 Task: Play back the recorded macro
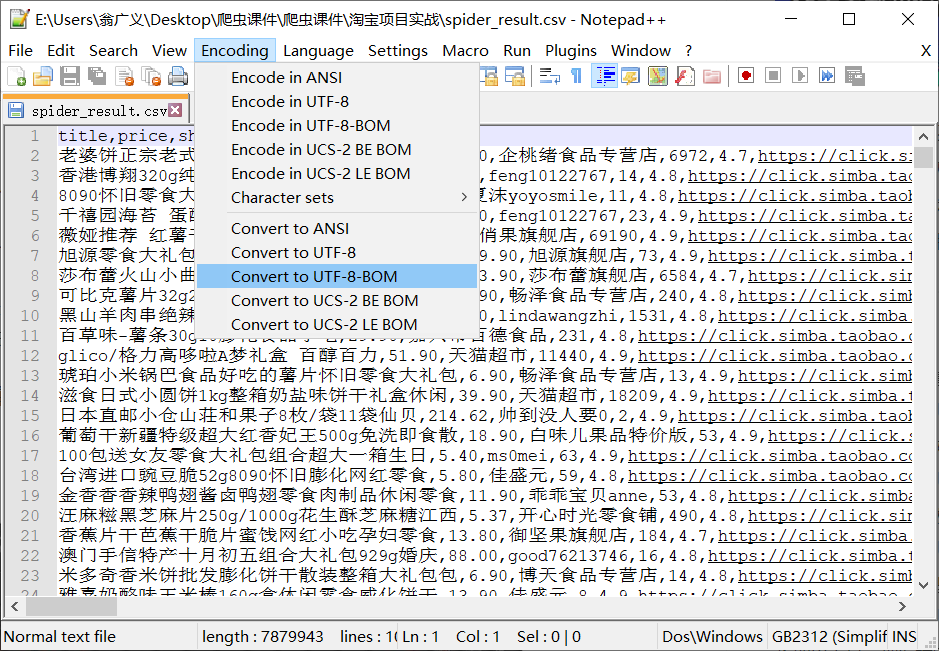(800, 76)
